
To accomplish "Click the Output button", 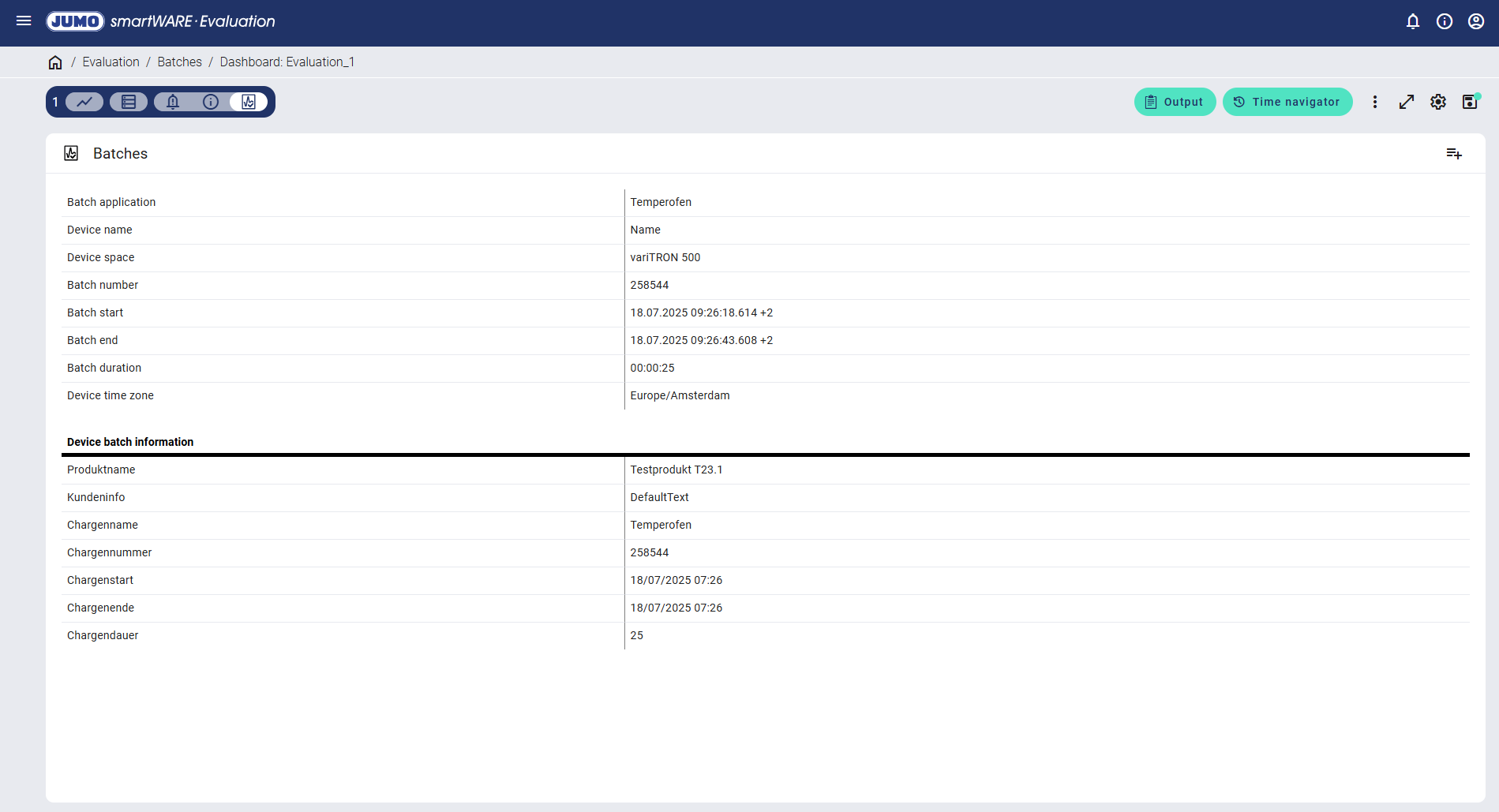I will point(1175,102).
